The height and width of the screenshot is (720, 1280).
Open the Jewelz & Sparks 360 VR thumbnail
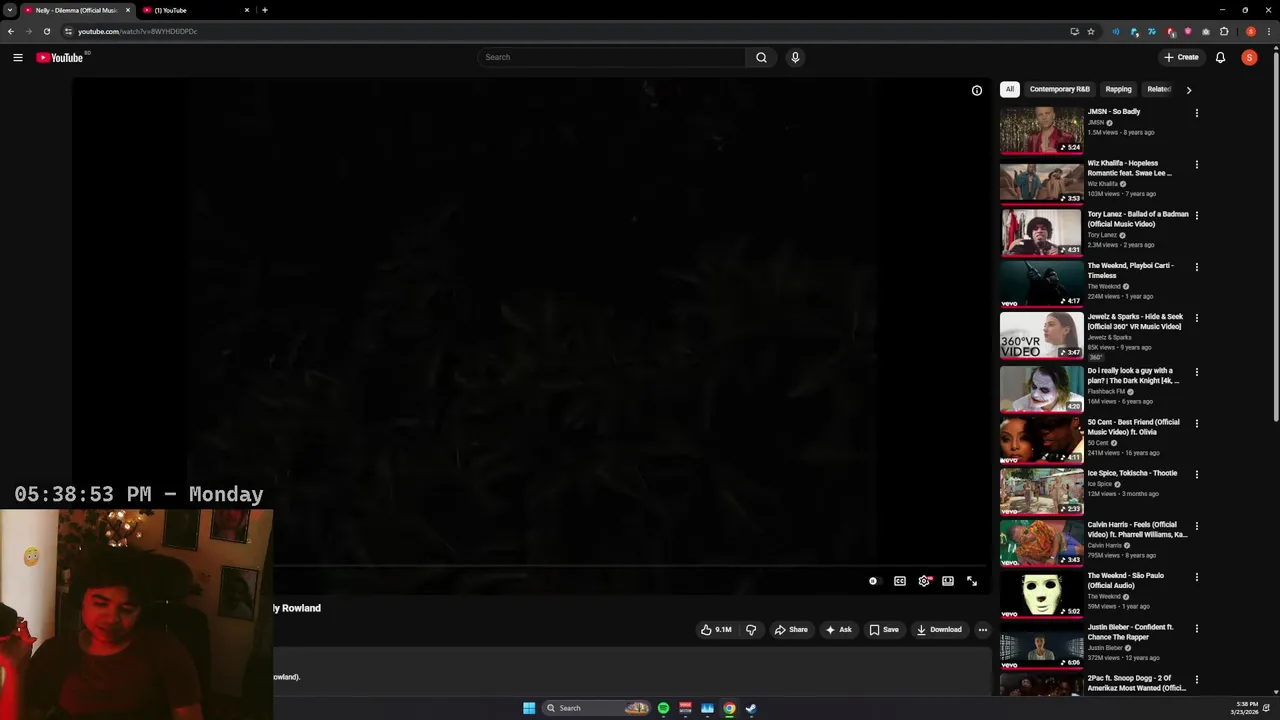[1041, 335]
